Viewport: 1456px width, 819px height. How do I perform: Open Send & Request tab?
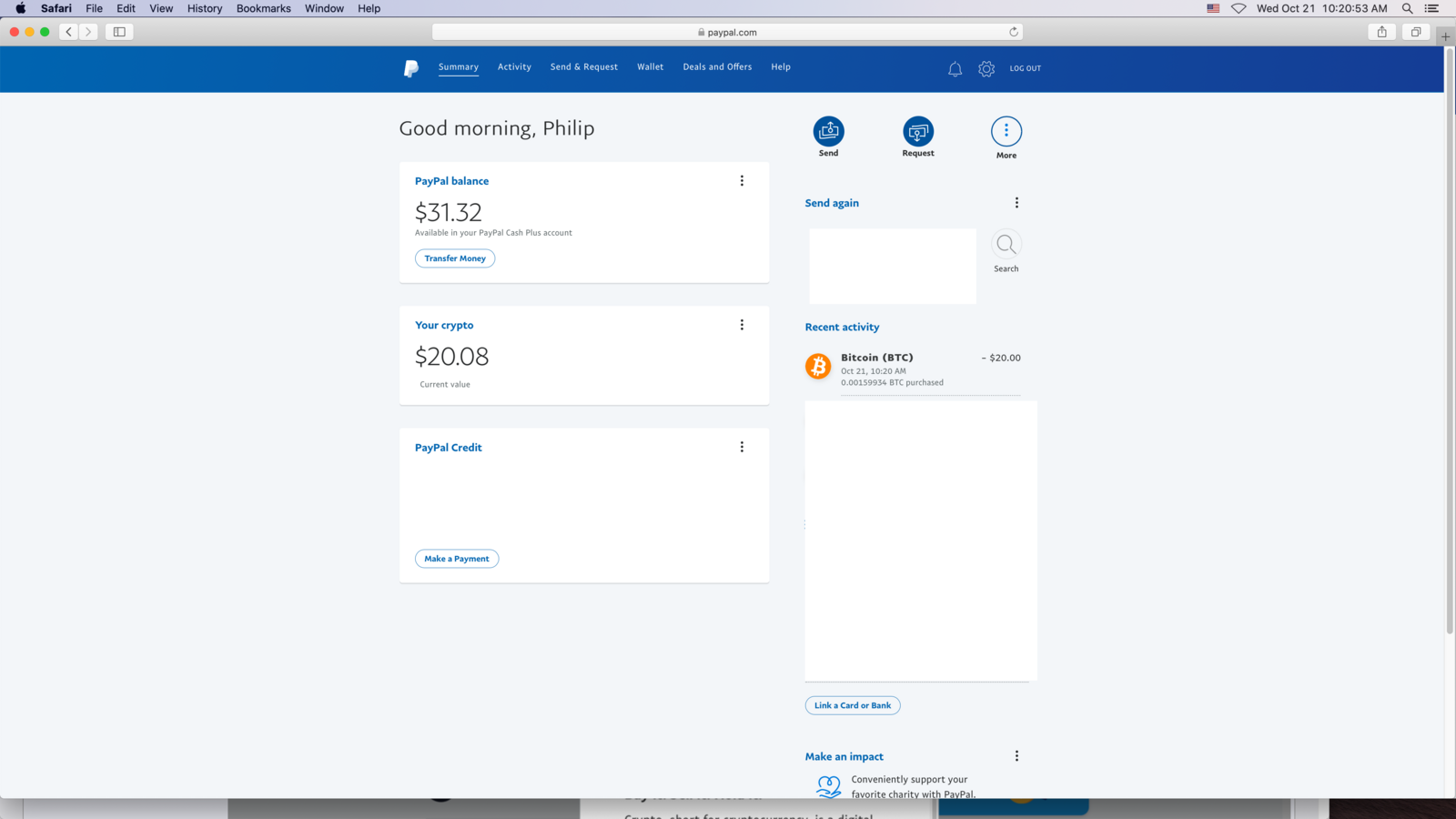(x=584, y=67)
